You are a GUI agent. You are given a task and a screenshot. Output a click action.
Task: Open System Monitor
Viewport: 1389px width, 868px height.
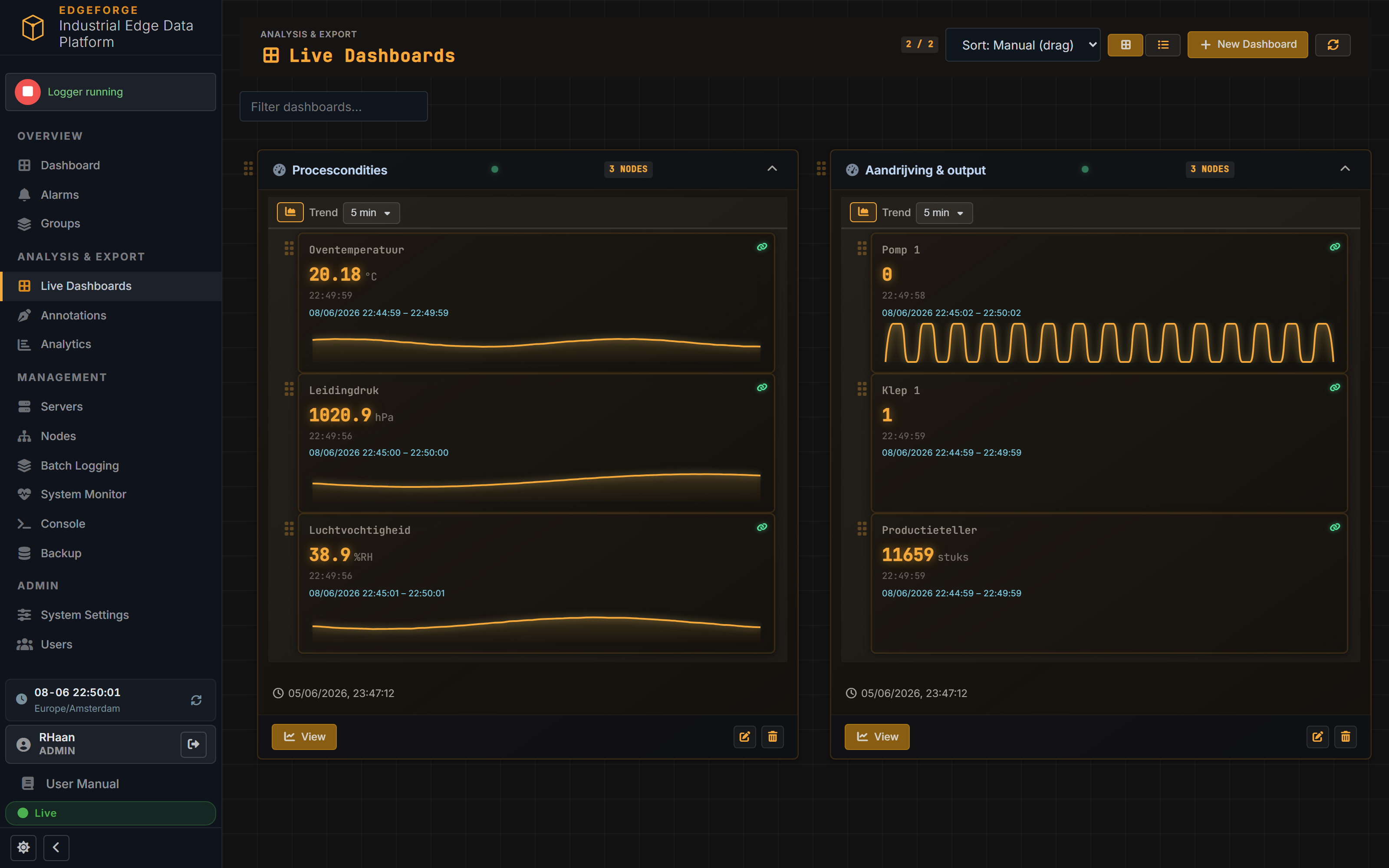coord(111,494)
